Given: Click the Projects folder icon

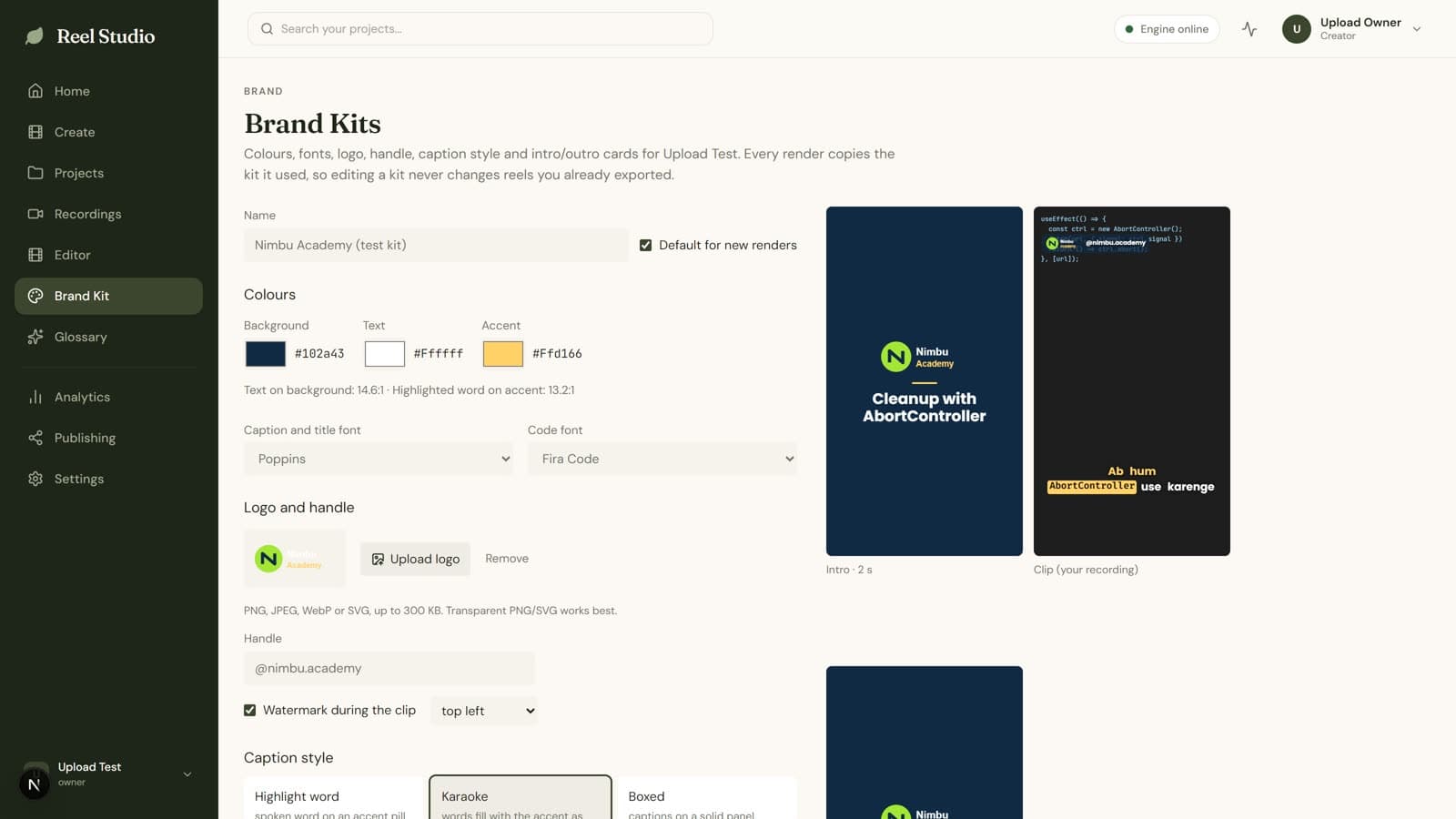Looking at the screenshot, I should pos(35,173).
